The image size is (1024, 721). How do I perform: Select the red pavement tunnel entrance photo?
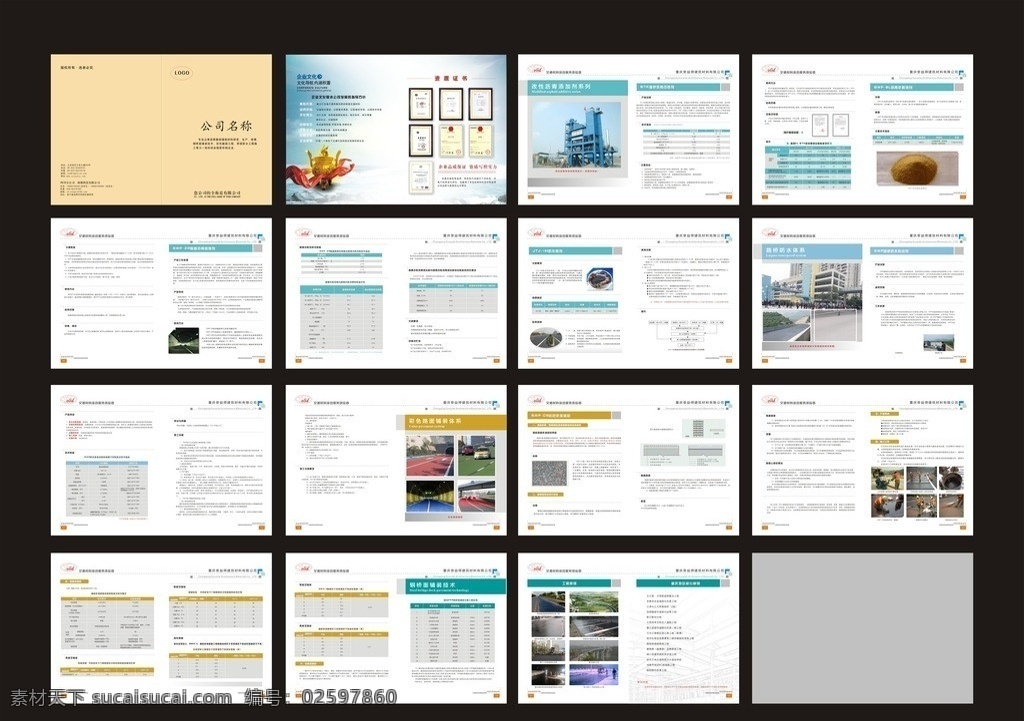tap(430, 457)
